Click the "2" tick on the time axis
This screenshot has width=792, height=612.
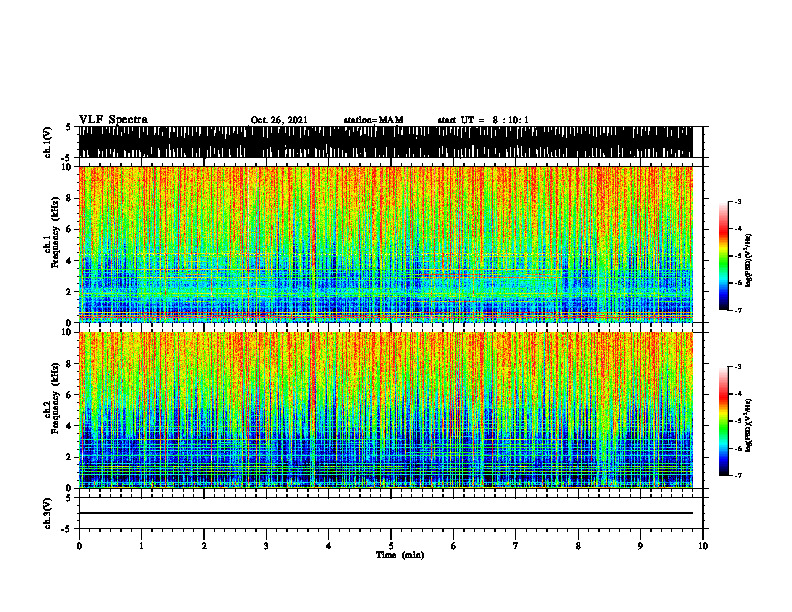coord(204,546)
